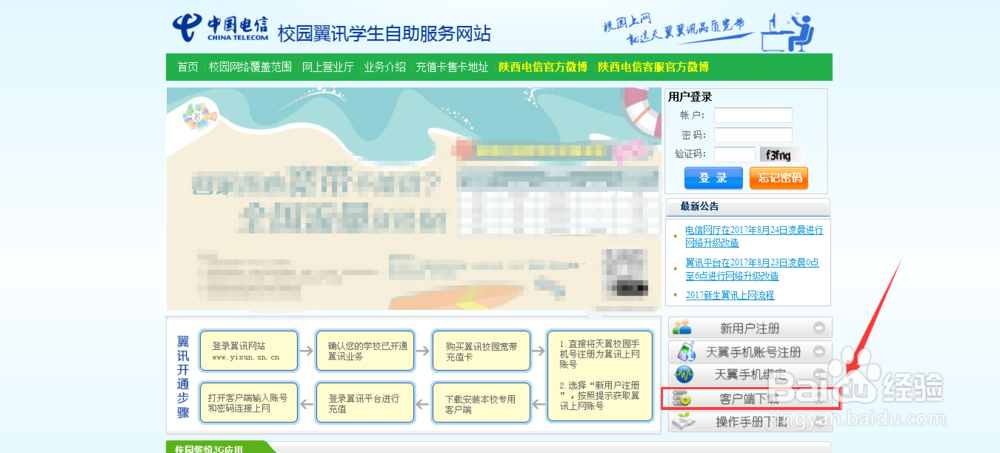The height and width of the screenshot is (453, 1000).
Task: Click the 登录翼讯平台进行充值 step box
Action: [x=365, y=403]
